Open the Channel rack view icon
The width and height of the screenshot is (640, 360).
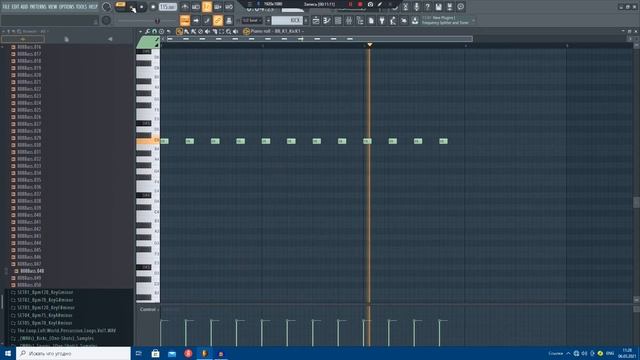pyautogui.click(x=338, y=20)
